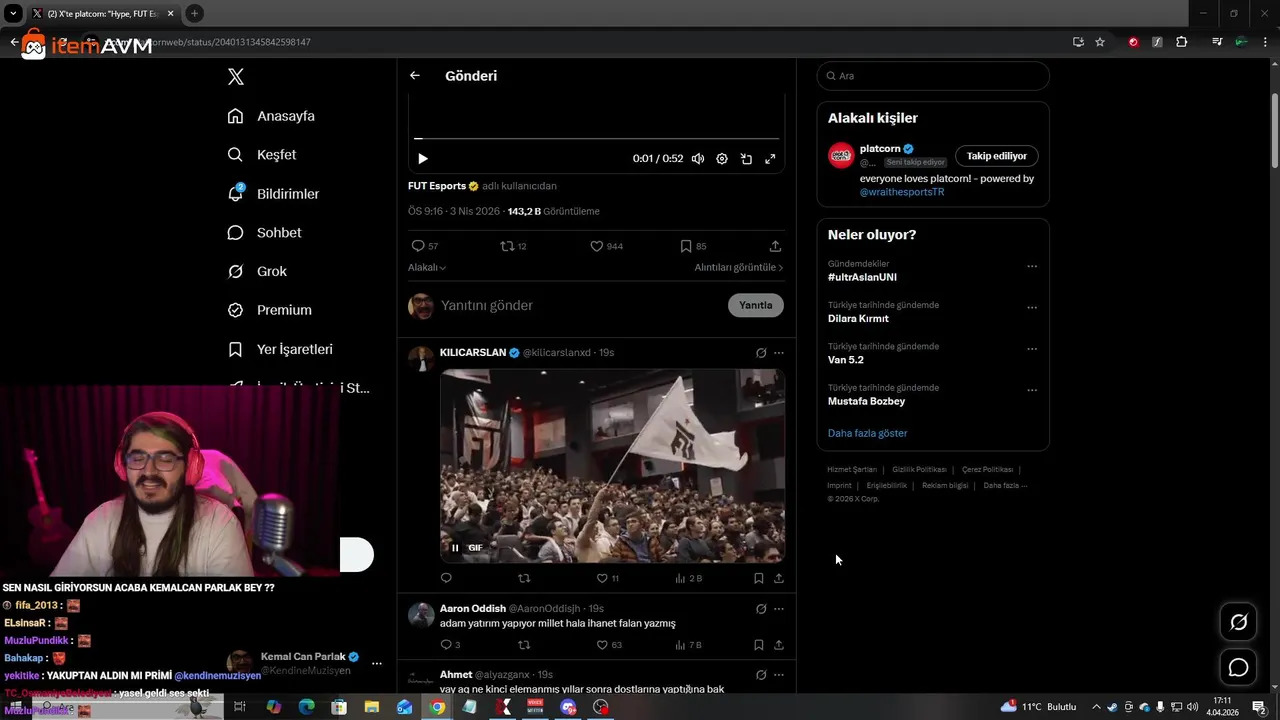Open account options next to Kemal Can Parlak
1280x720 pixels.
click(x=377, y=663)
